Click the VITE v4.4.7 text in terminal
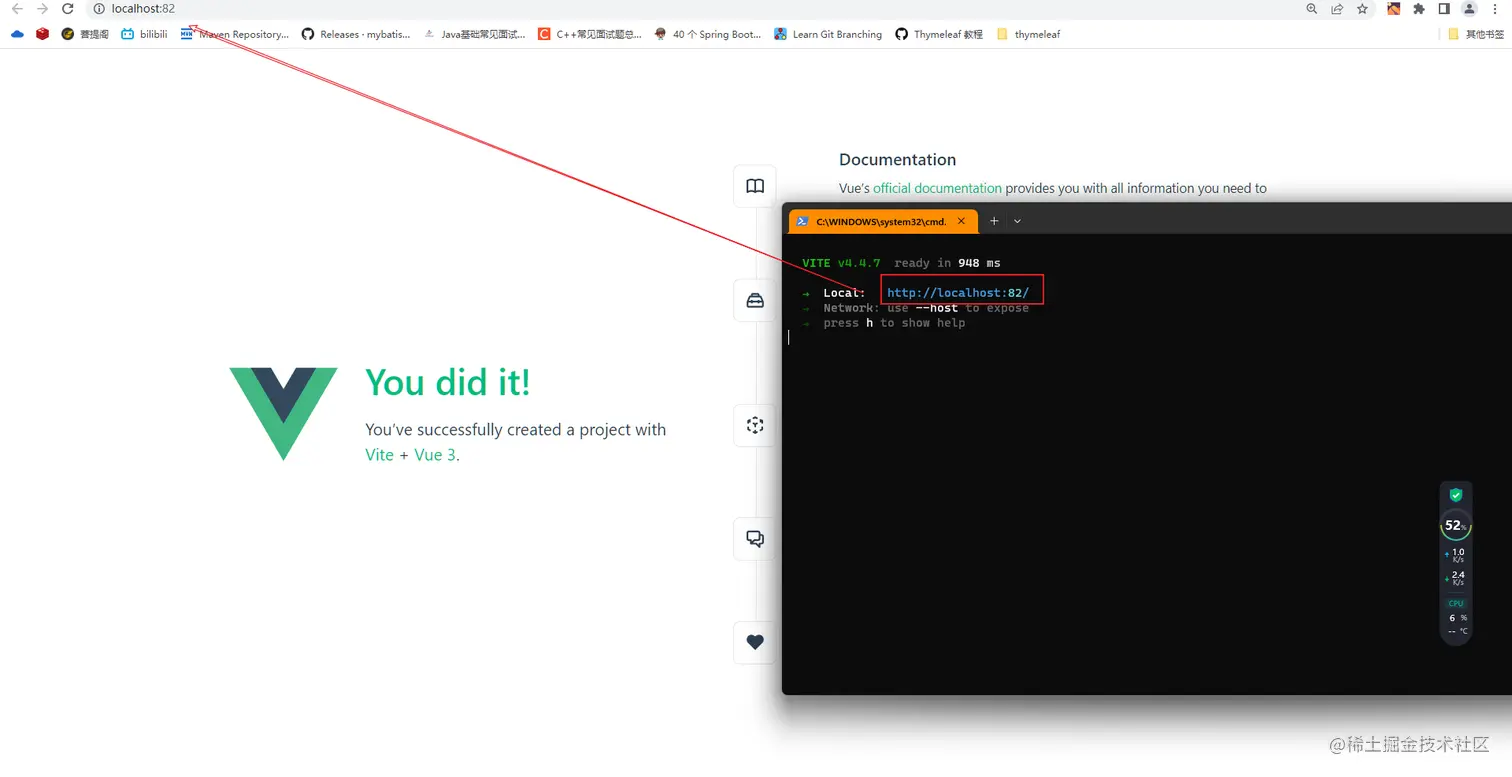This screenshot has height=777, width=1512. [x=841, y=263]
